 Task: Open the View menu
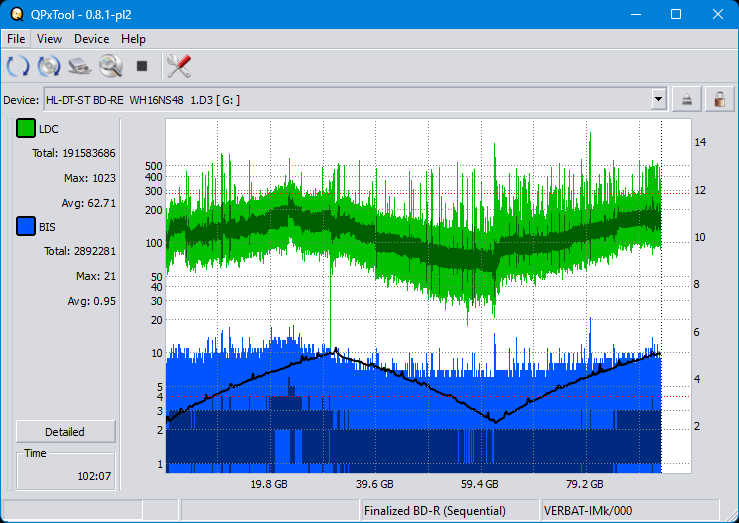coord(49,39)
